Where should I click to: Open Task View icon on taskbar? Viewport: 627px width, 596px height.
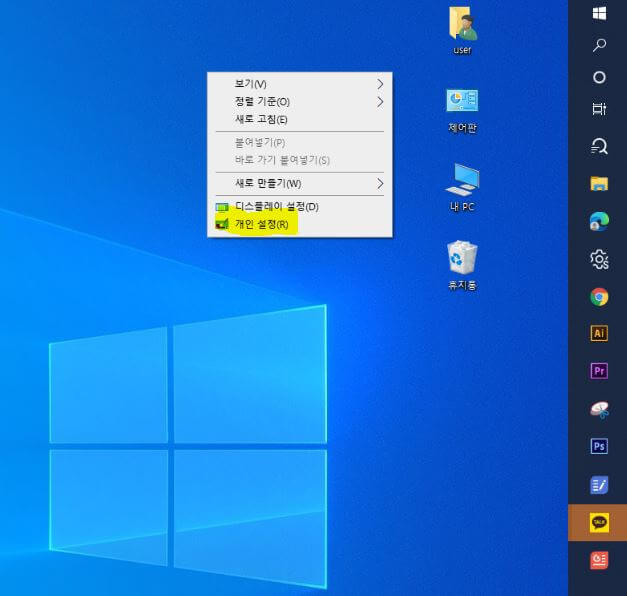pos(599,108)
